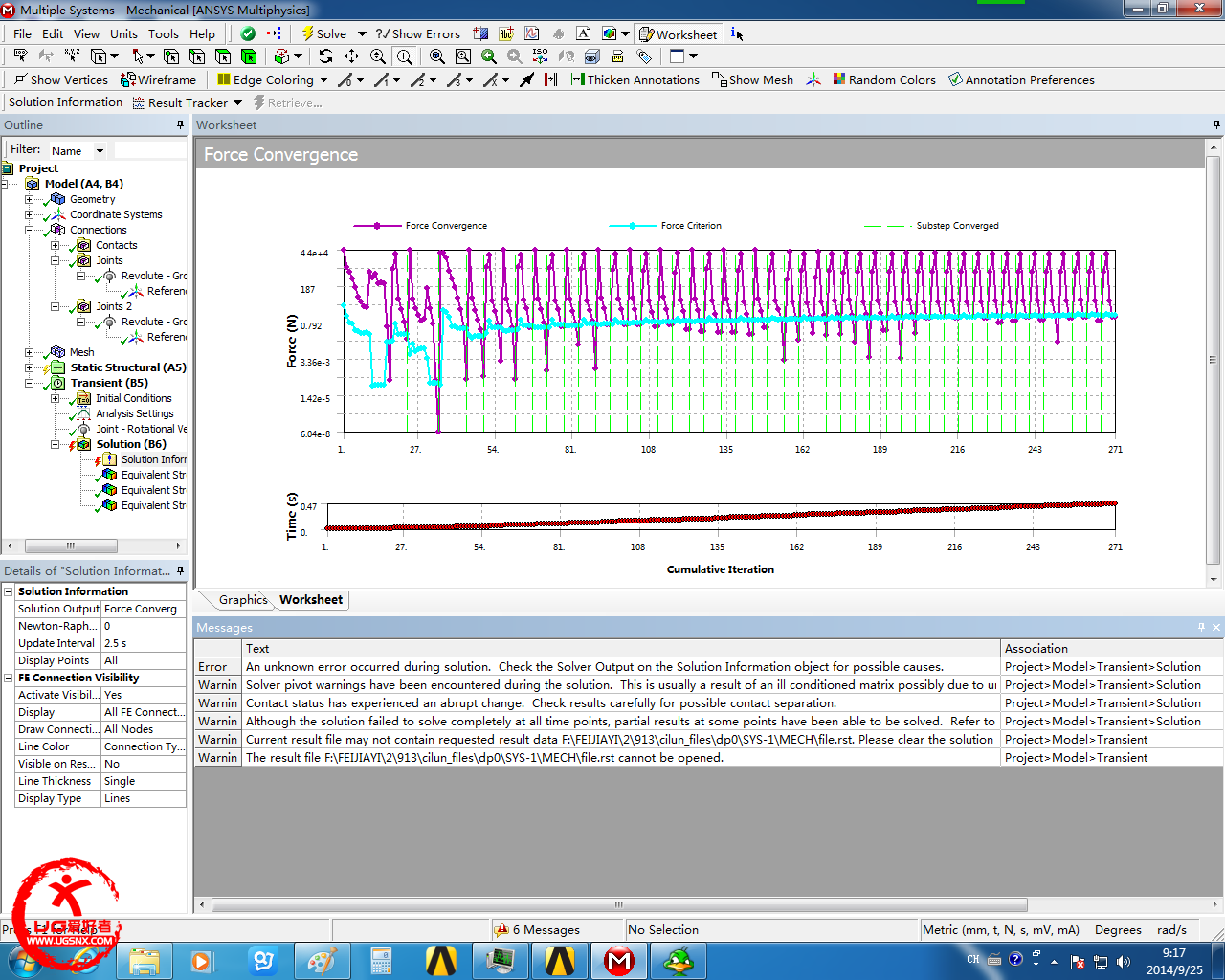This screenshot has width=1225, height=980.
Task: Select the Worksheet tab at bottom
Action: point(311,600)
